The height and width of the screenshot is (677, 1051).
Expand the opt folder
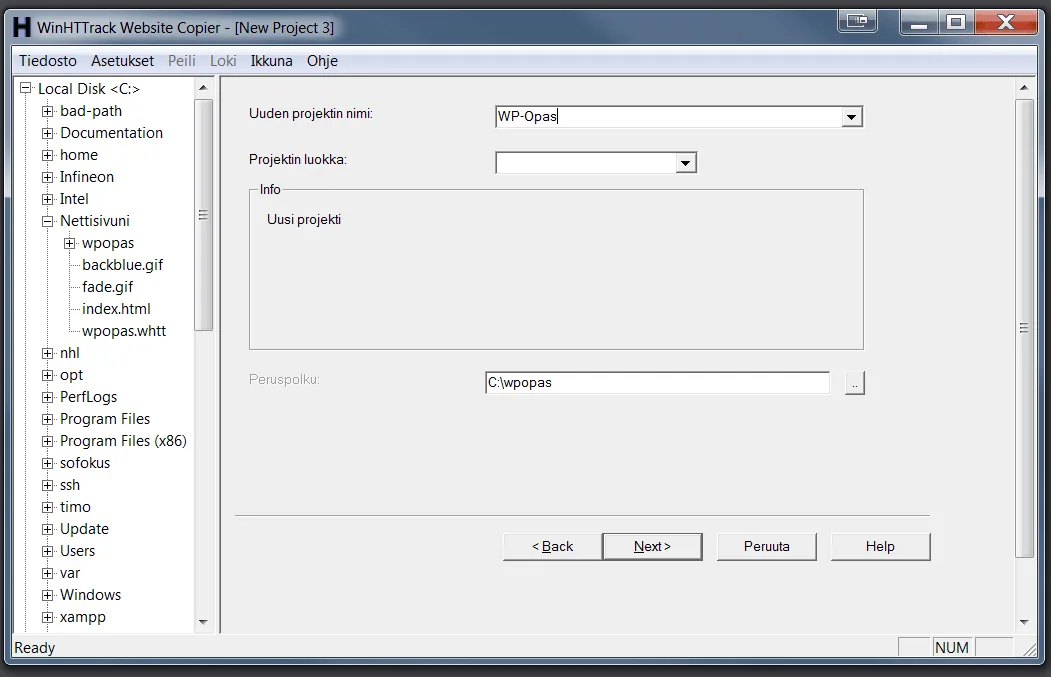(48, 375)
